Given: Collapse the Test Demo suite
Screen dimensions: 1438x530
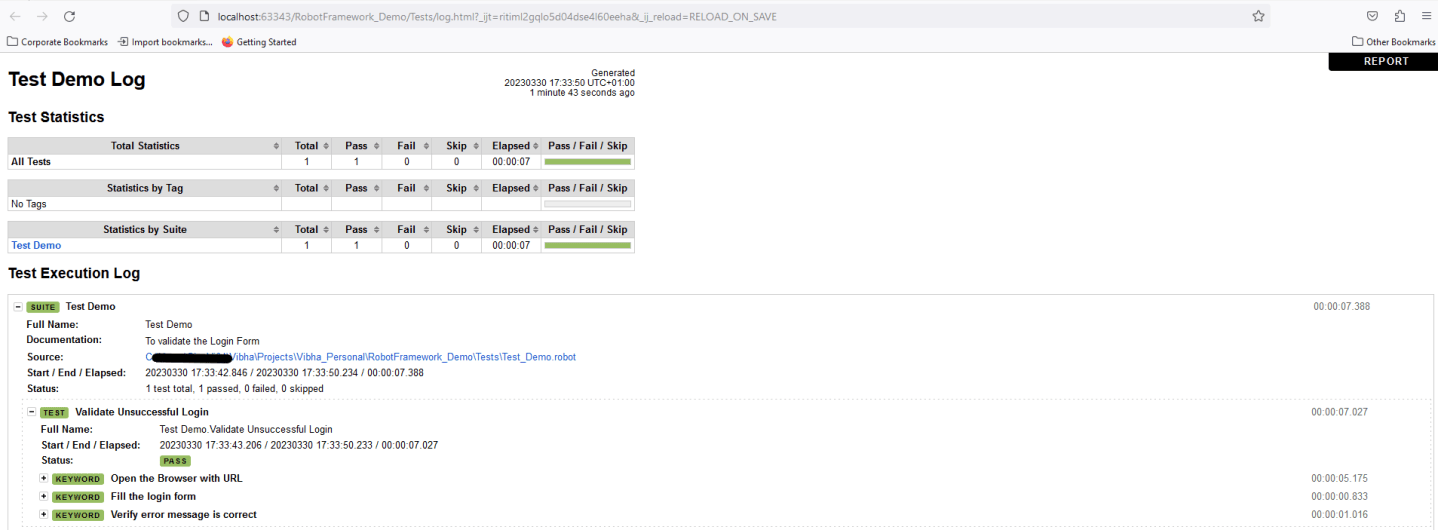Looking at the screenshot, I should click(18, 307).
